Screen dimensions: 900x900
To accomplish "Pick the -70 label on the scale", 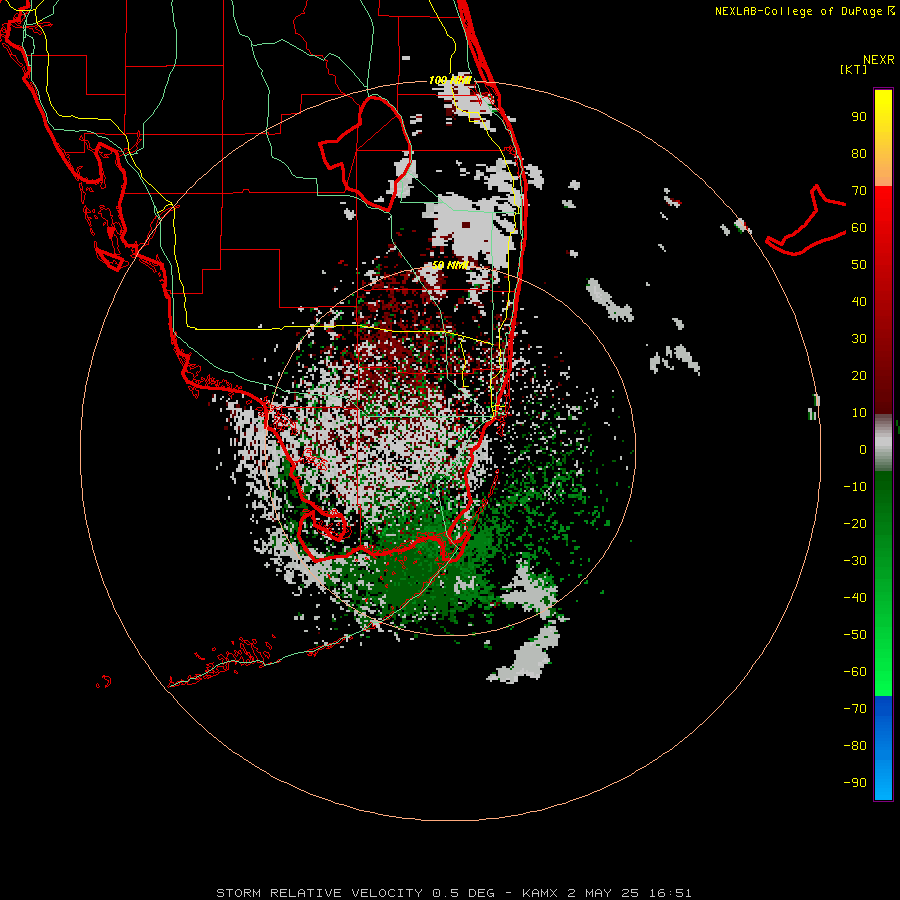I will pyautogui.click(x=855, y=709).
